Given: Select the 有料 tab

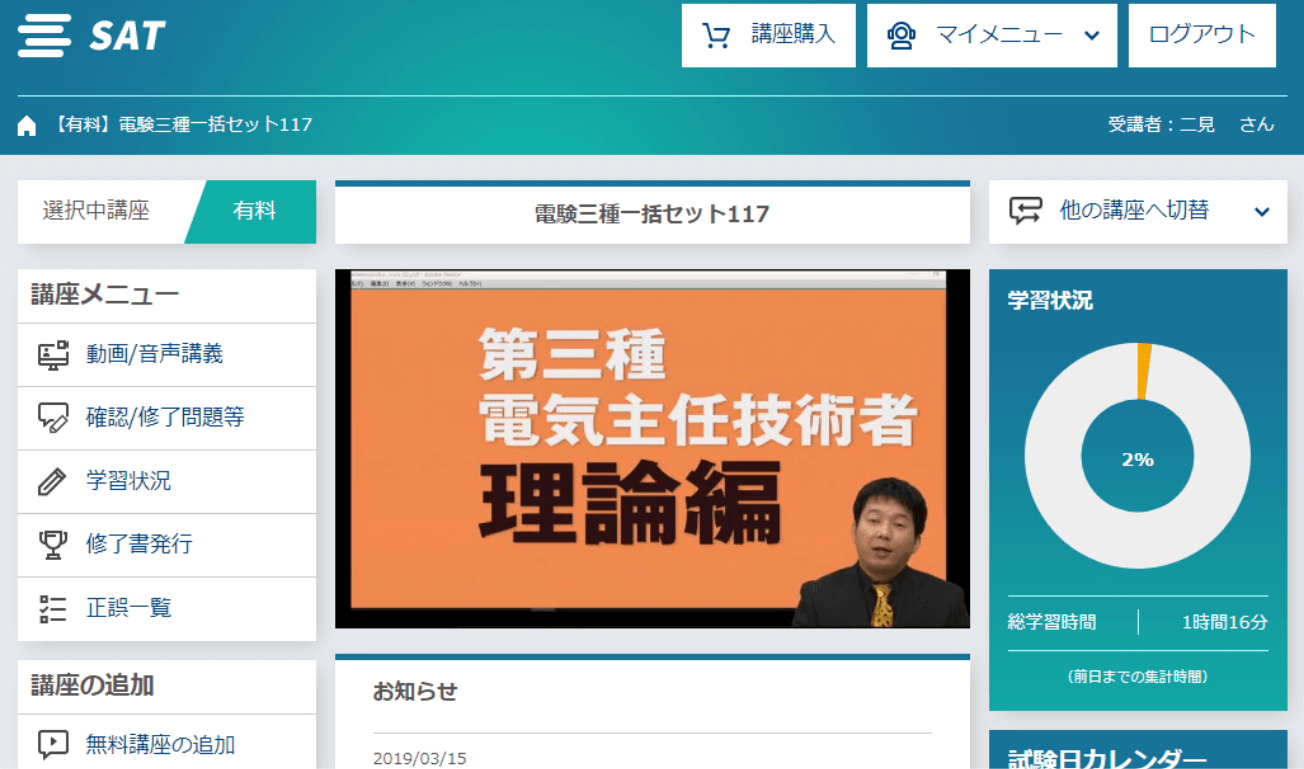Looking at the screenshot, I should click(x=254, y=212).
